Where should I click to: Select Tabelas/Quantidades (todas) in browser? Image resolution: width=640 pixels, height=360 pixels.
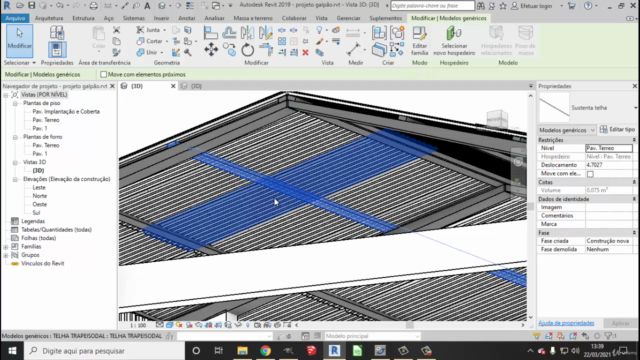pos(56,230)
